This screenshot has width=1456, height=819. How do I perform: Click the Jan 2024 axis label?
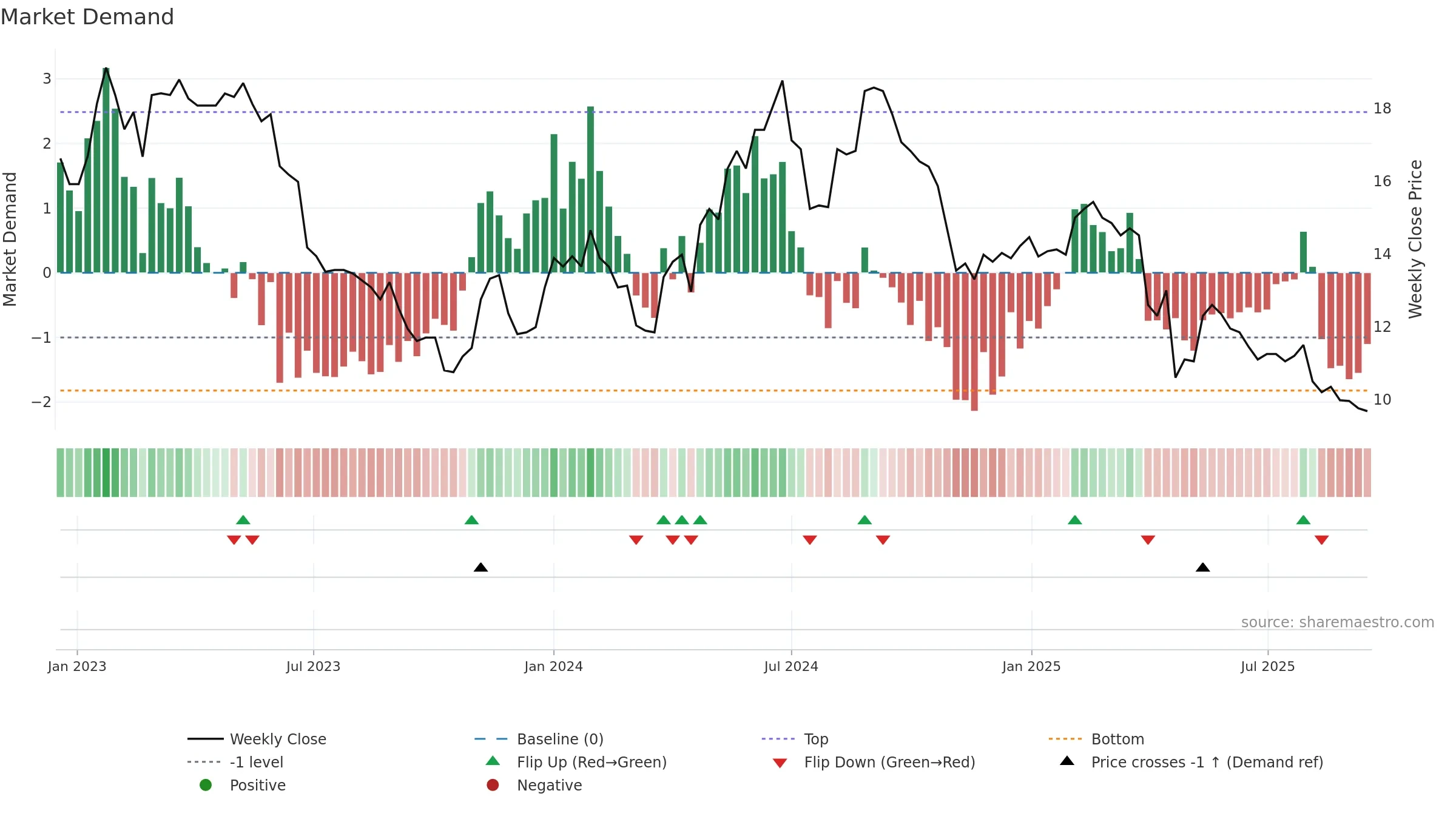point(553,667)
